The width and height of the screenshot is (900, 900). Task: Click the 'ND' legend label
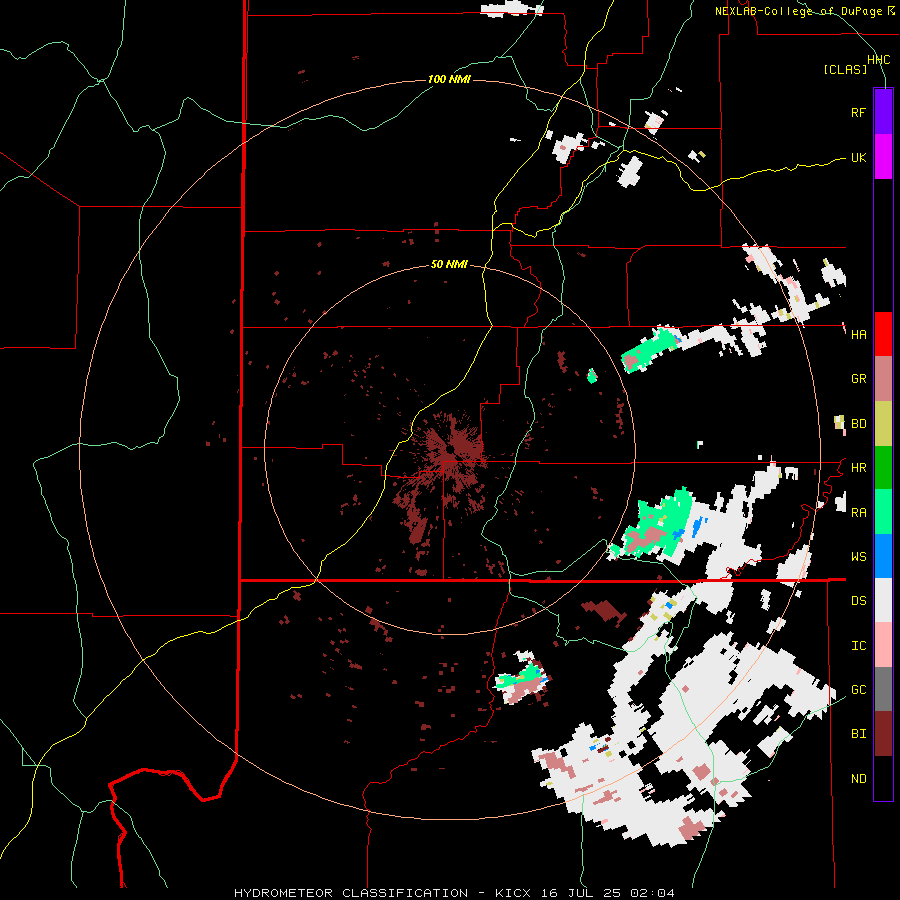[858, 779]
